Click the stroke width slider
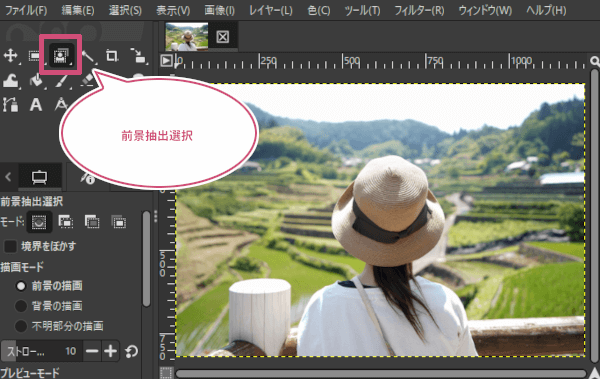 (x=41, y=351)
